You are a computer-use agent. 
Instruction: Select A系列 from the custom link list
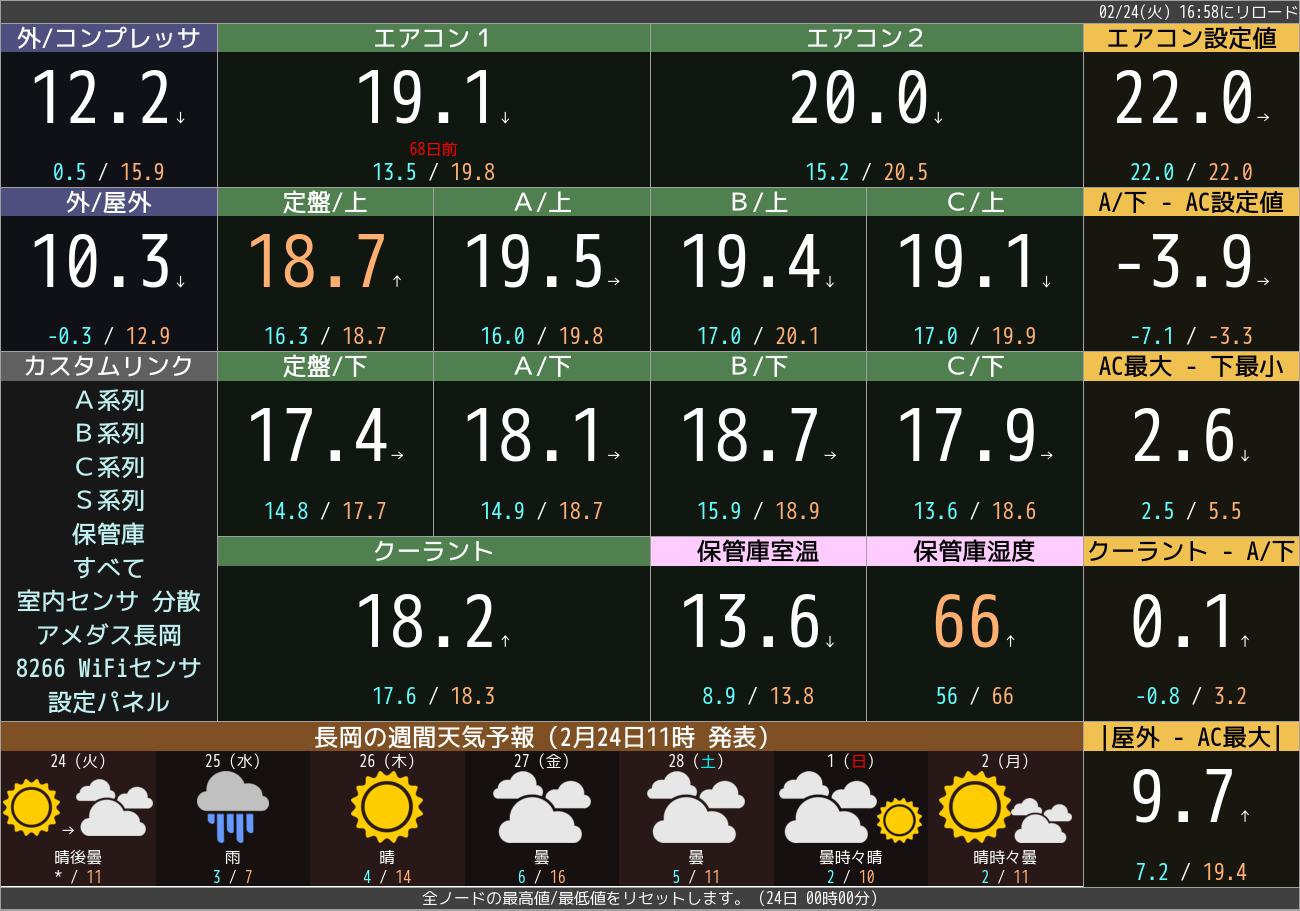point(108,400)
